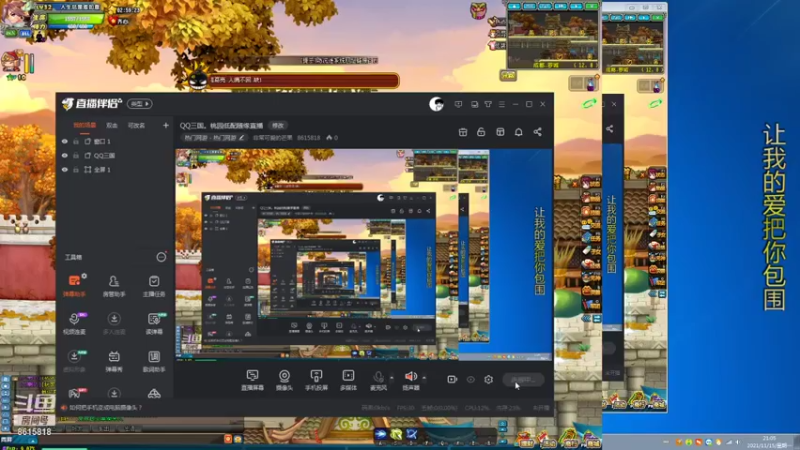The width and height of the screenshot is (800, 450).
Task: Select the QQ三国 source row
Action: [x=115, y=156]
